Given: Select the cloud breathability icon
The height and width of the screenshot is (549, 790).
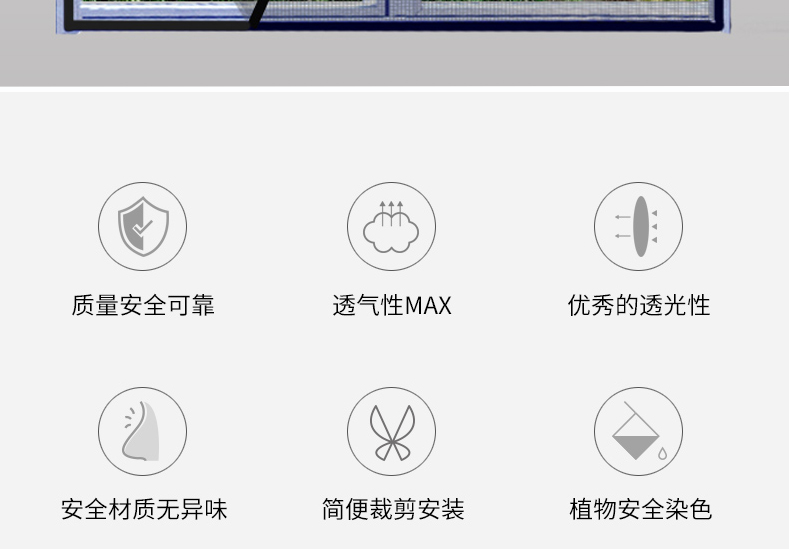Looking at the screenshot, I should [x=391, y=226].
